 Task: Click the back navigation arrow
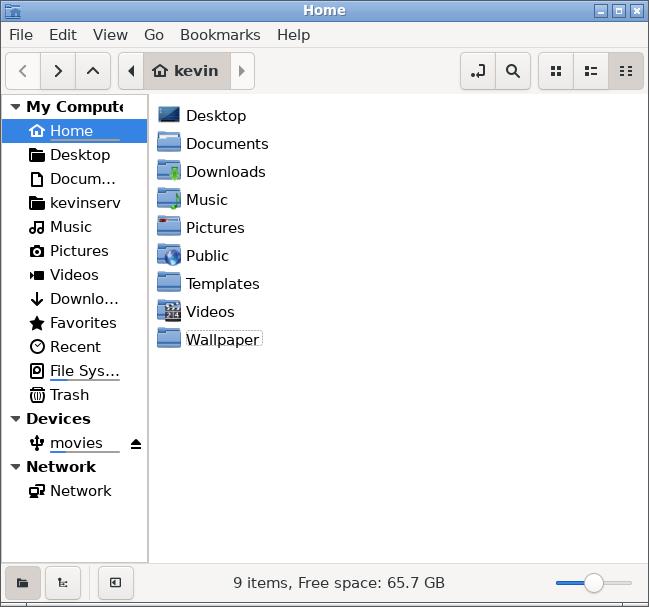coord(23,71)
